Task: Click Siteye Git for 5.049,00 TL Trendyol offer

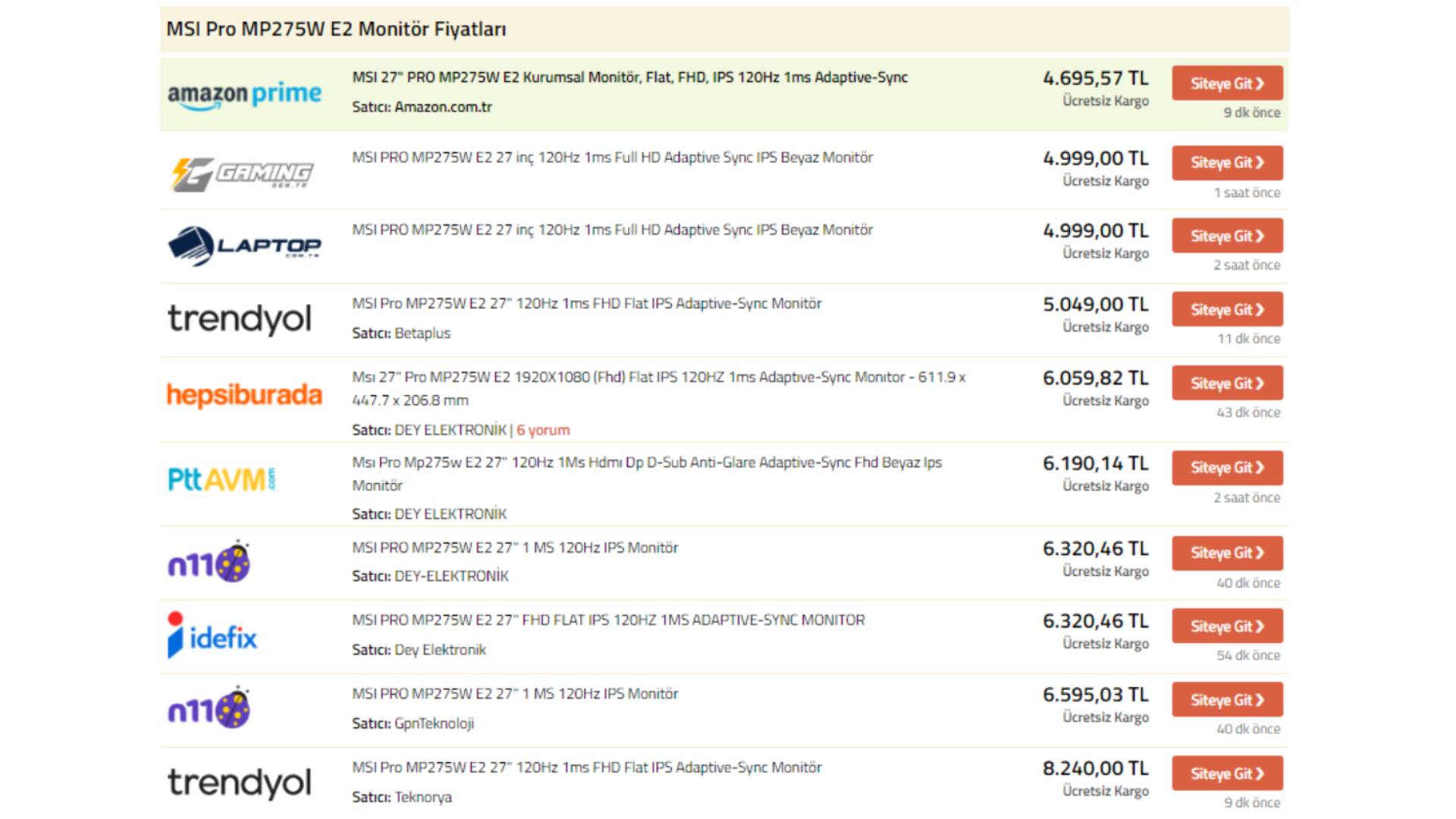Action: (x=1227, y=309)
